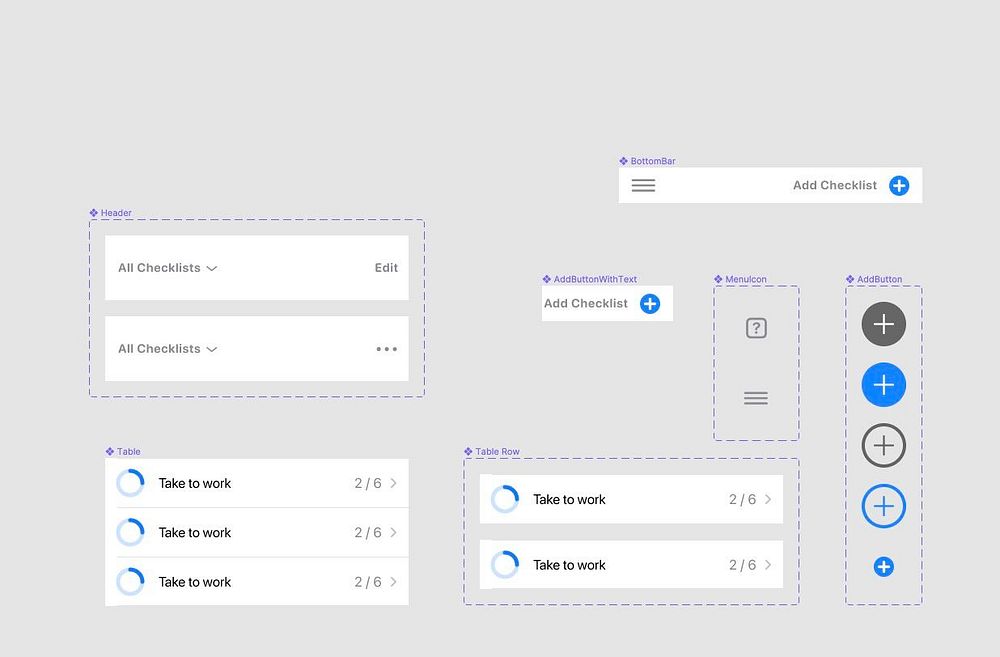
Task: Click the 2 / 6 count in second Table row
Action: [x=368, y=533]
